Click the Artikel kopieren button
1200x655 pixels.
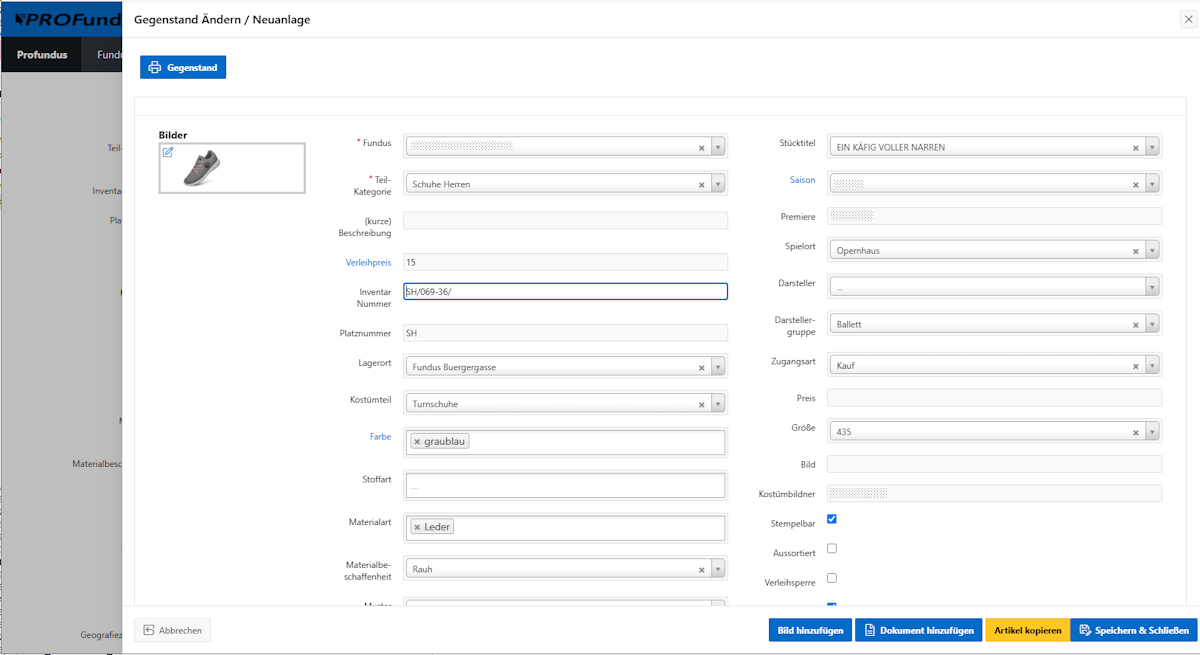[x=1027, y=630]
